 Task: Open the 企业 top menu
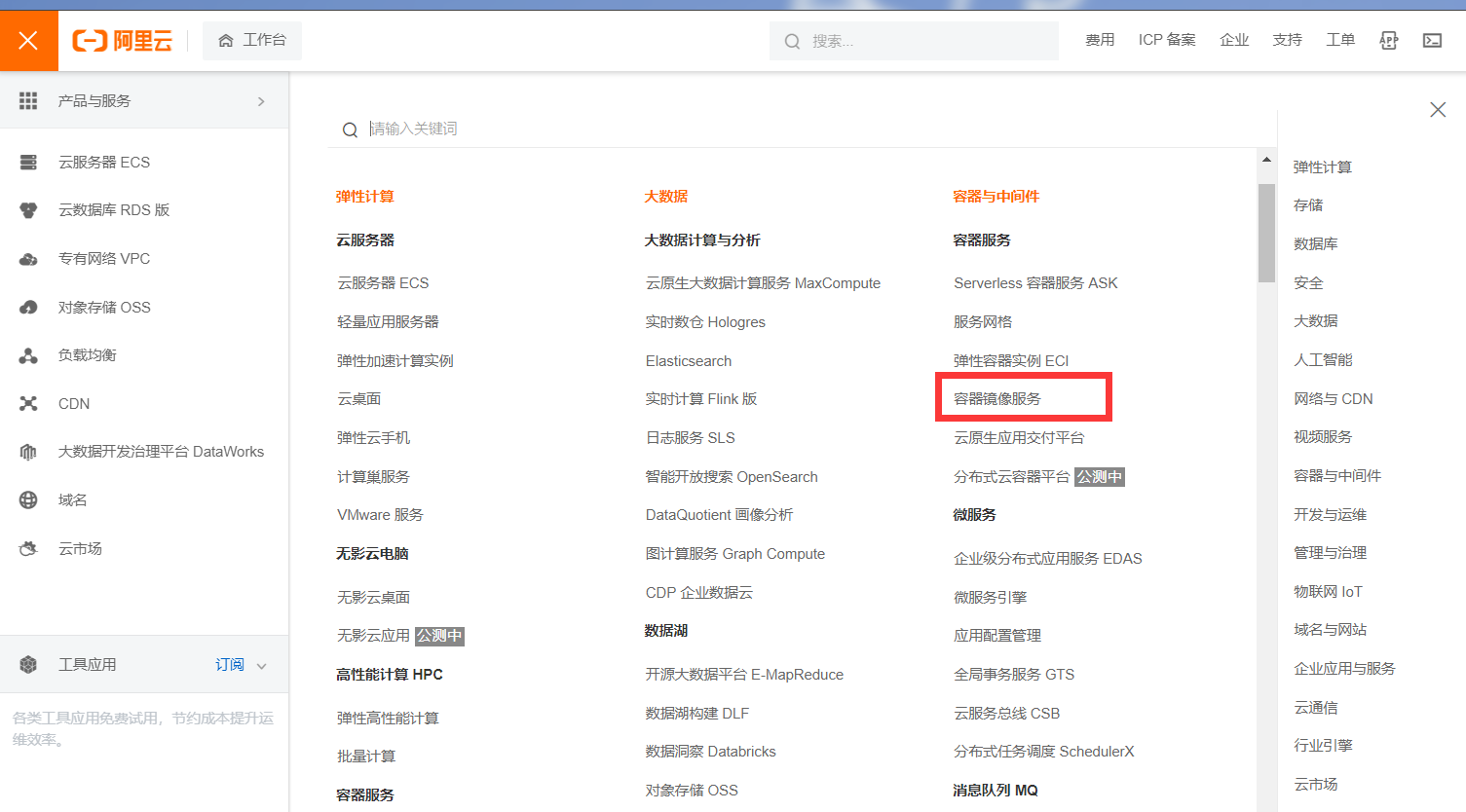[x=1234, y=40]
